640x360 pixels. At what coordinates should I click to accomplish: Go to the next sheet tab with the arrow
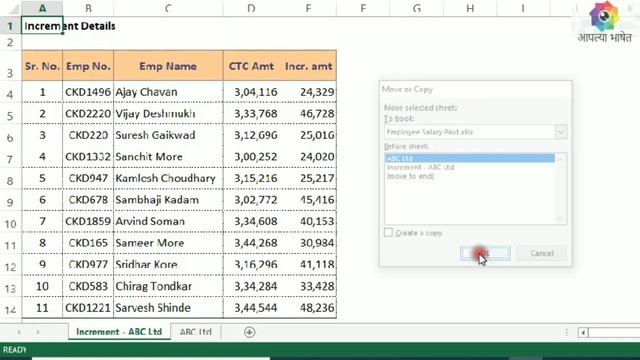coord(38,332)
